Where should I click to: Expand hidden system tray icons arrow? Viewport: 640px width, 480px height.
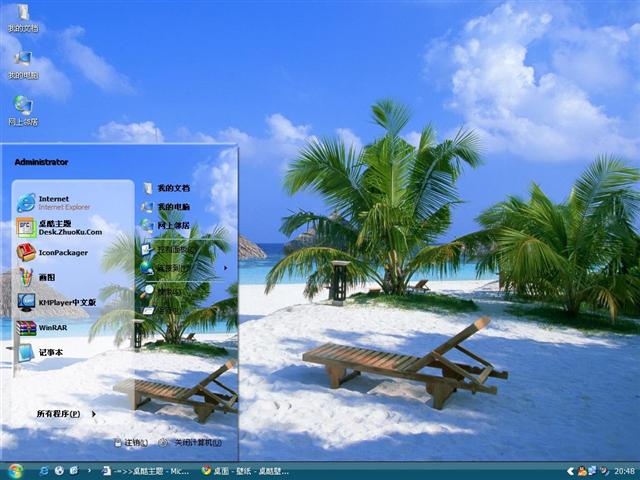click(x=570, y=472)
